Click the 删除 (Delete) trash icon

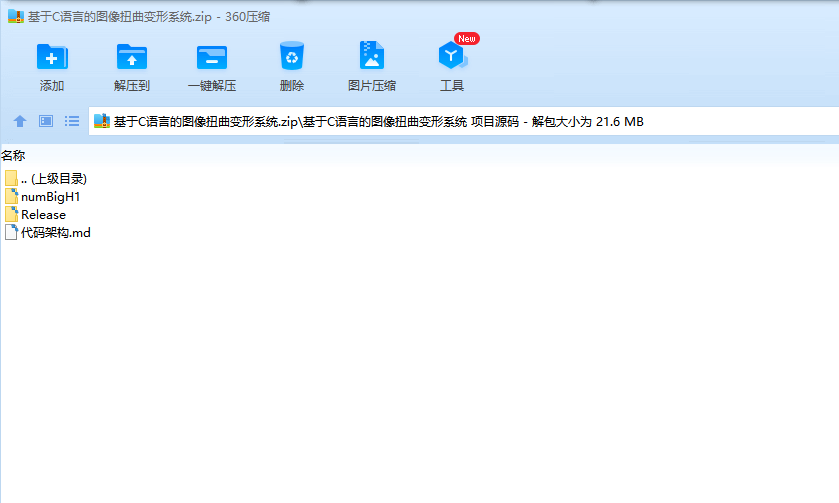pos(292,56)
